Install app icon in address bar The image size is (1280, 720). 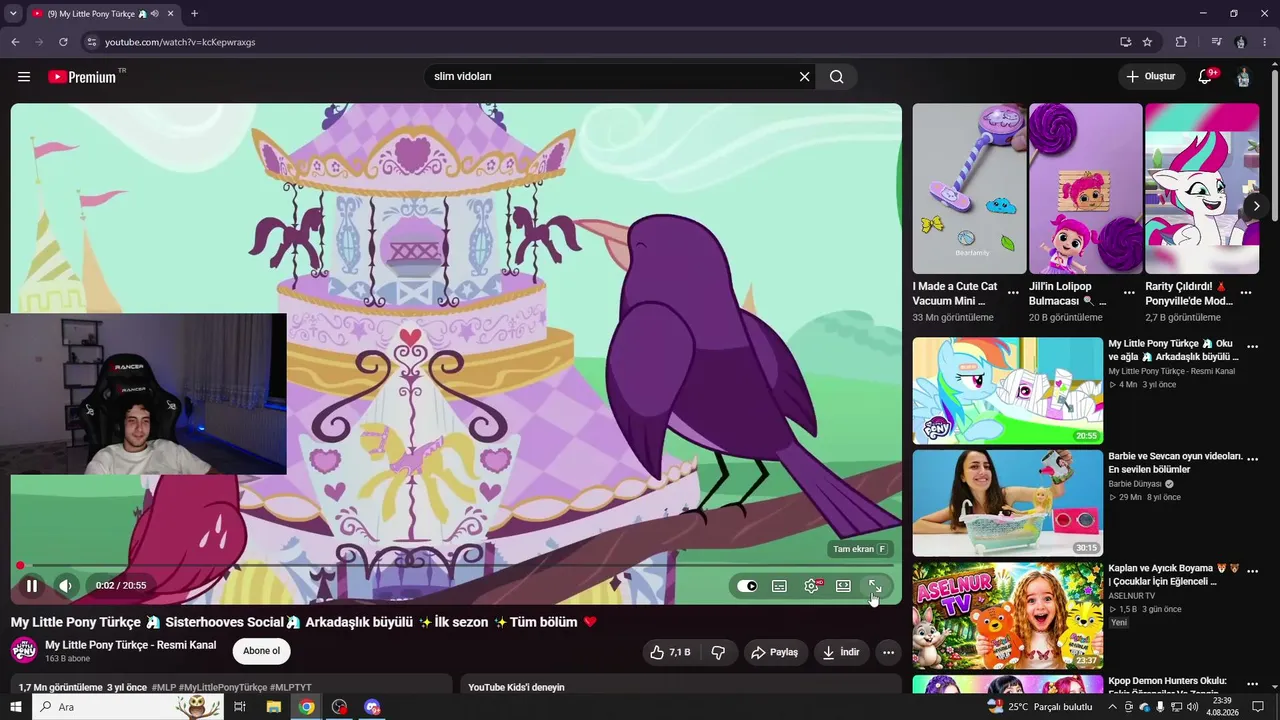[x=1125, y=42]
